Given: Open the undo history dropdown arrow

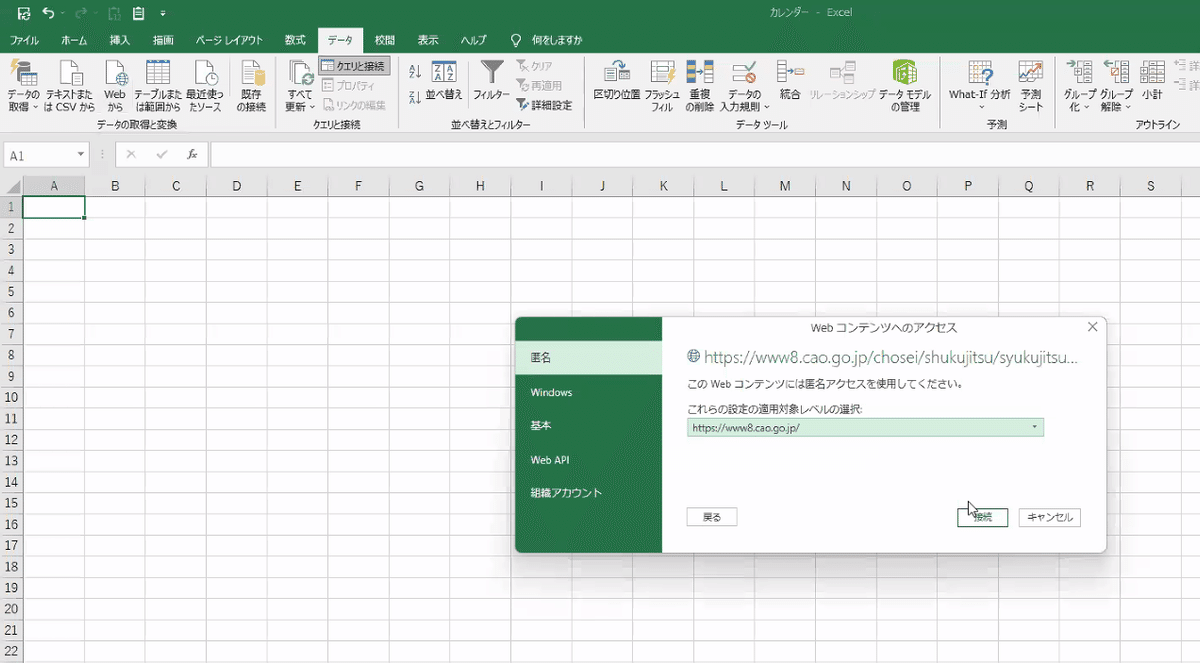Looking at the screenshot, I should point(63,13).
